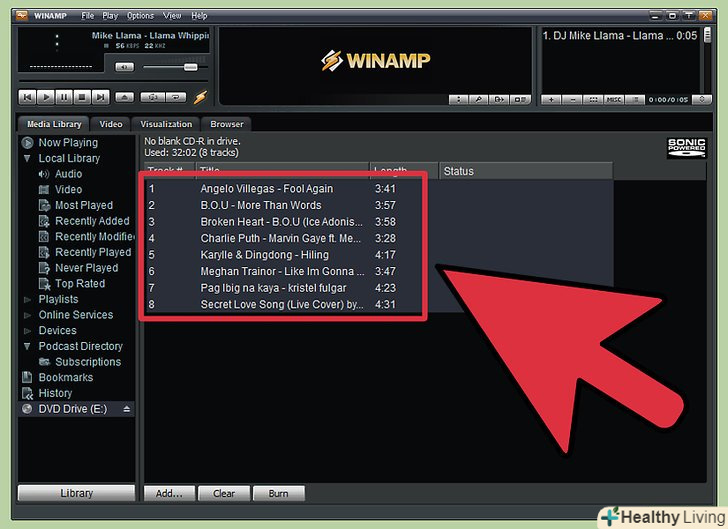Expand the Playlists tree node
Viewport: 728px width, 529px height.
(27, 300)
